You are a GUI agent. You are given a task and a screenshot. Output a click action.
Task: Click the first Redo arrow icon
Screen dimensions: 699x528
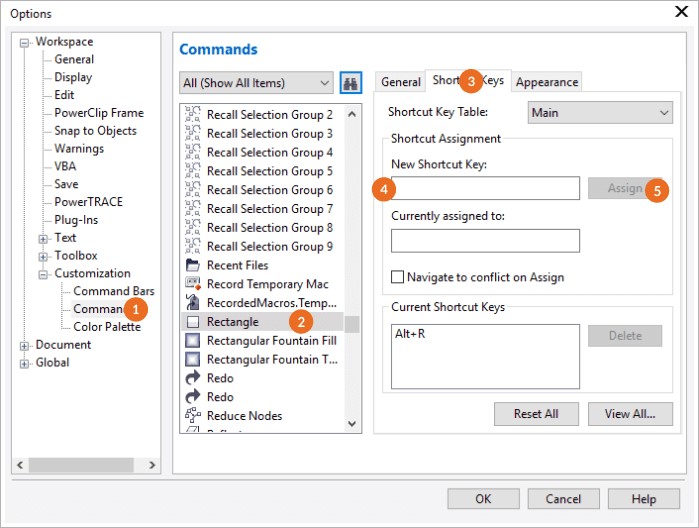193,378
